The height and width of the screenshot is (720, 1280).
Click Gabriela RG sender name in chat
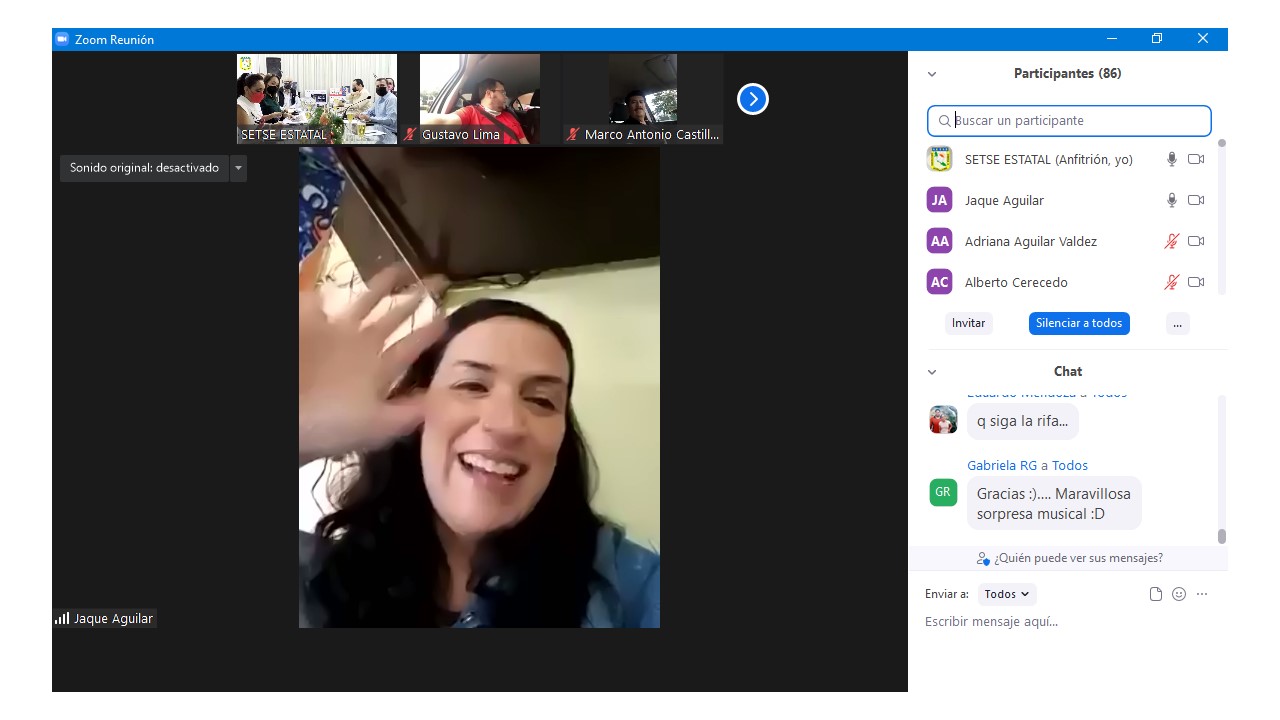pyautogui.click(x=1002, y=466)
